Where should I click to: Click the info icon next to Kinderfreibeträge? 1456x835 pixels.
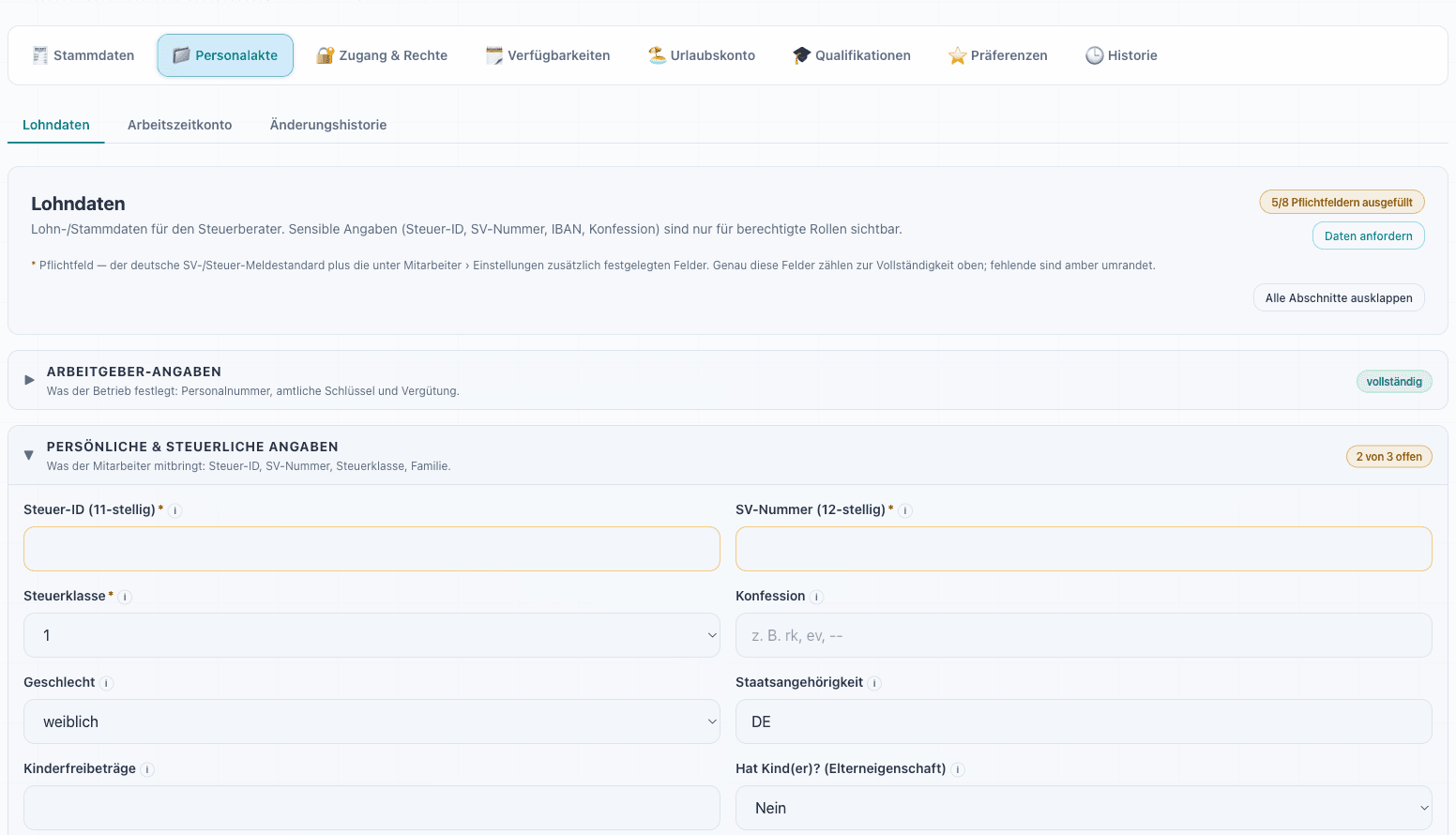pos(147,769)
